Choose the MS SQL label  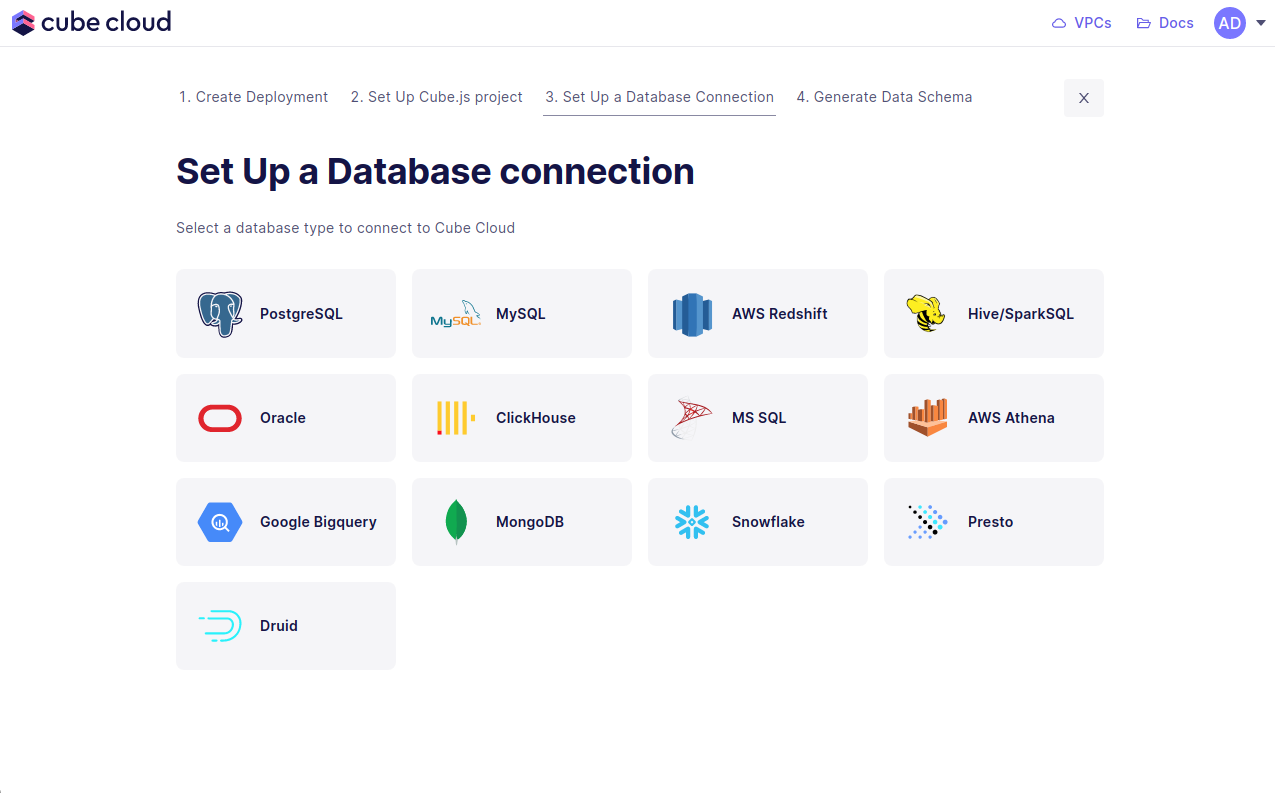point(759,418)
